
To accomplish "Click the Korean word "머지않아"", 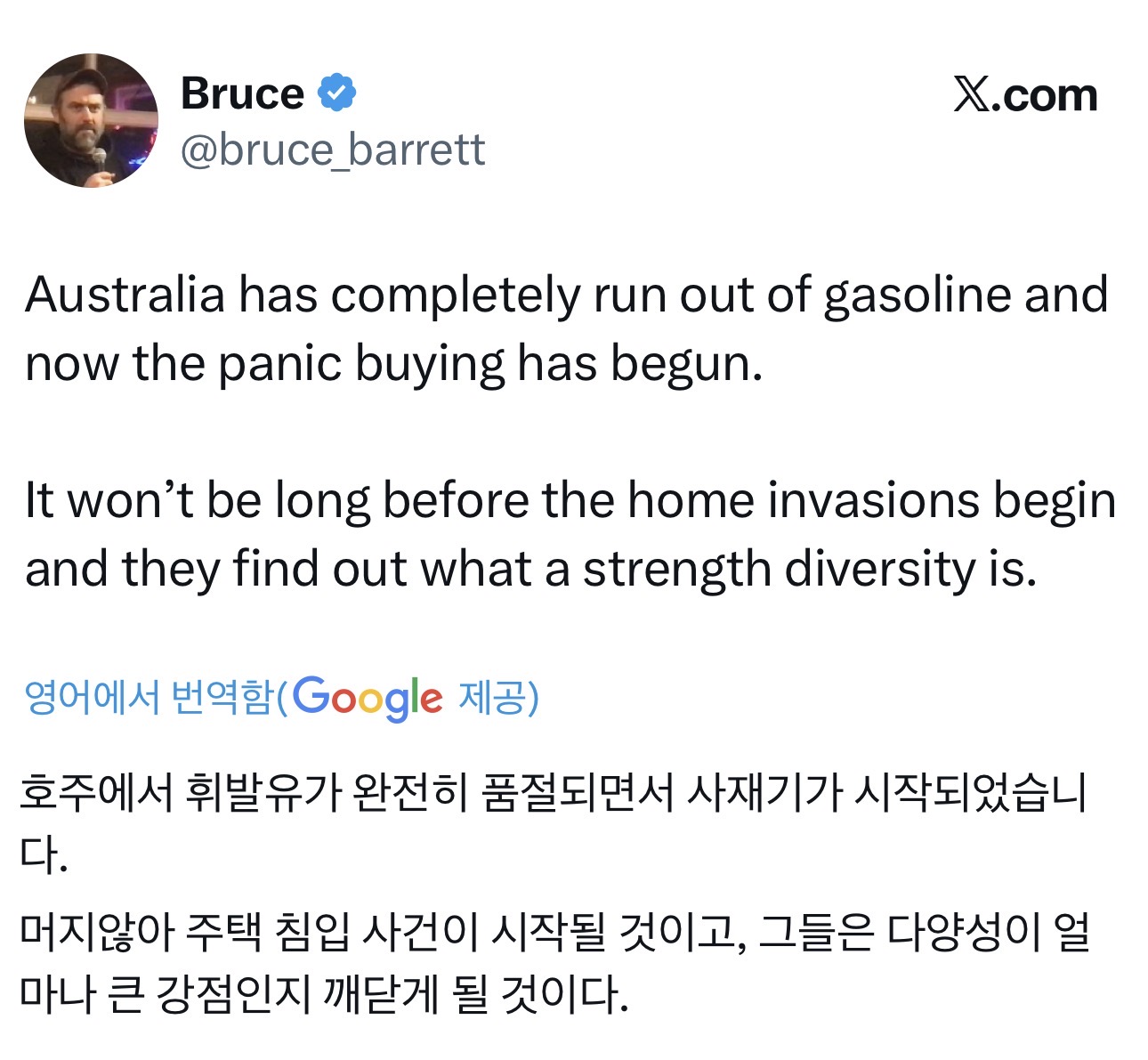I will [x=96, y=933].
